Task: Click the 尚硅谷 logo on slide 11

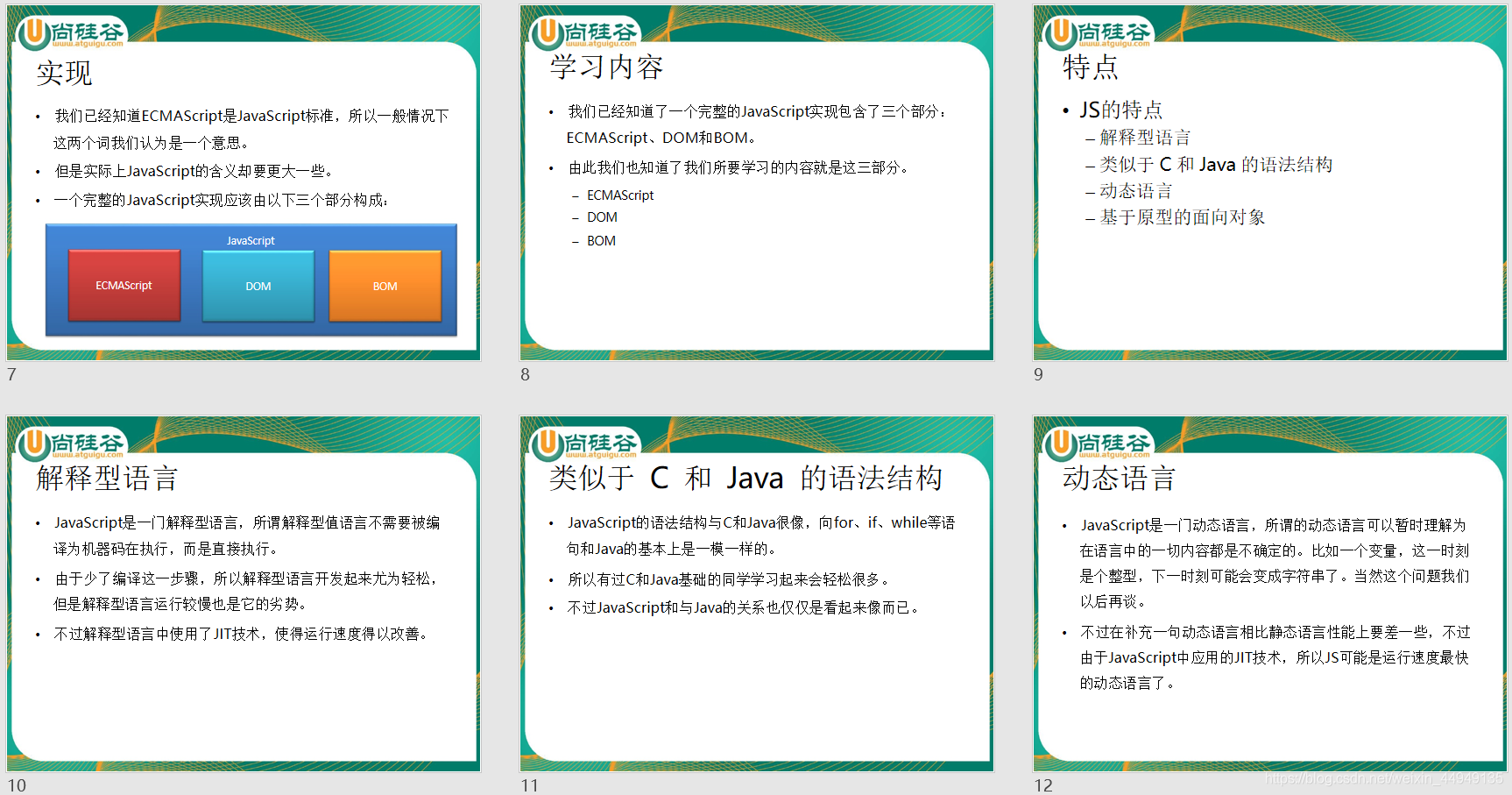Action: (586, 444)
